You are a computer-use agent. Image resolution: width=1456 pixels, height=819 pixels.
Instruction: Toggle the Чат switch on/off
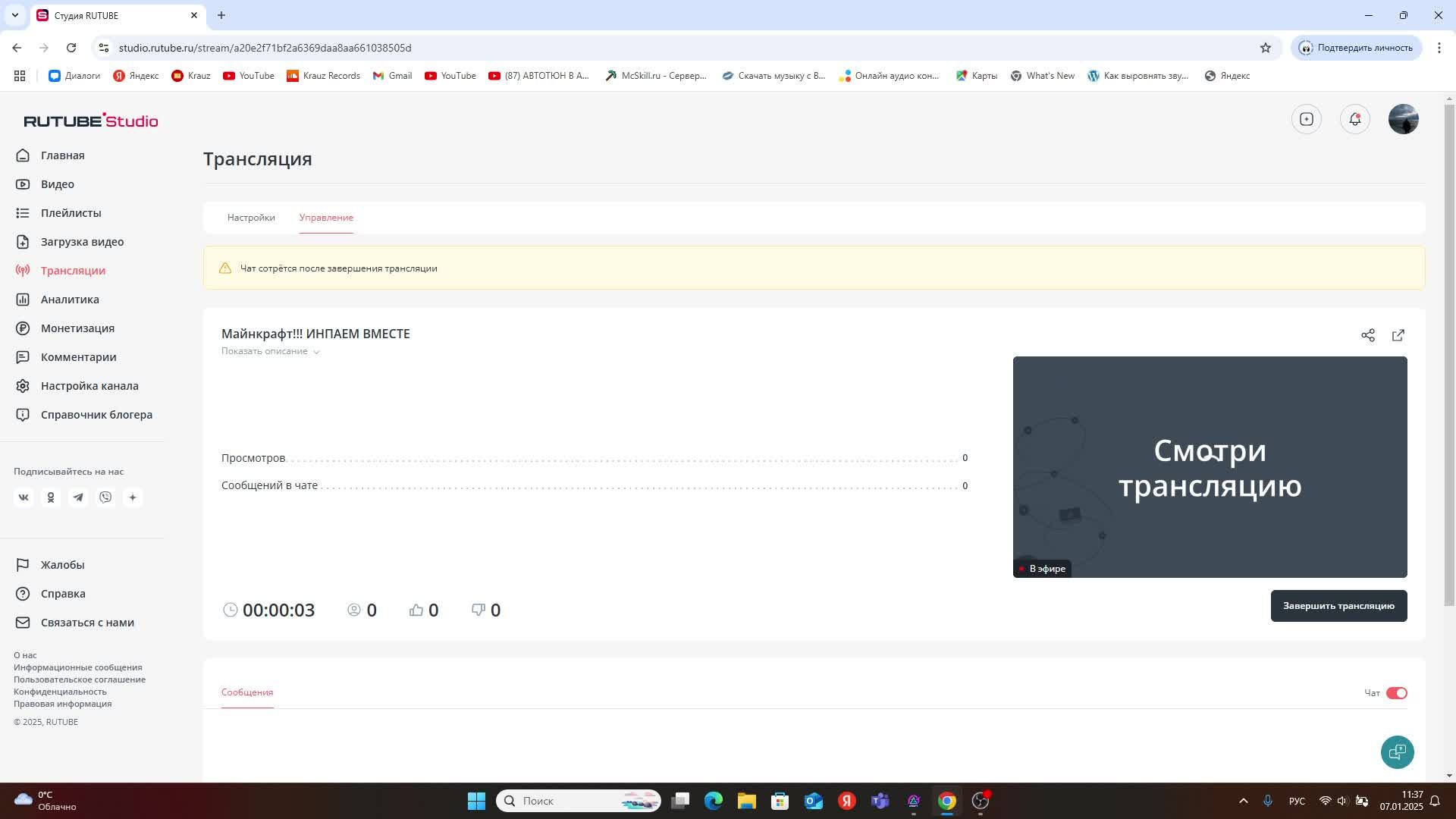[x=1397, y=692]
